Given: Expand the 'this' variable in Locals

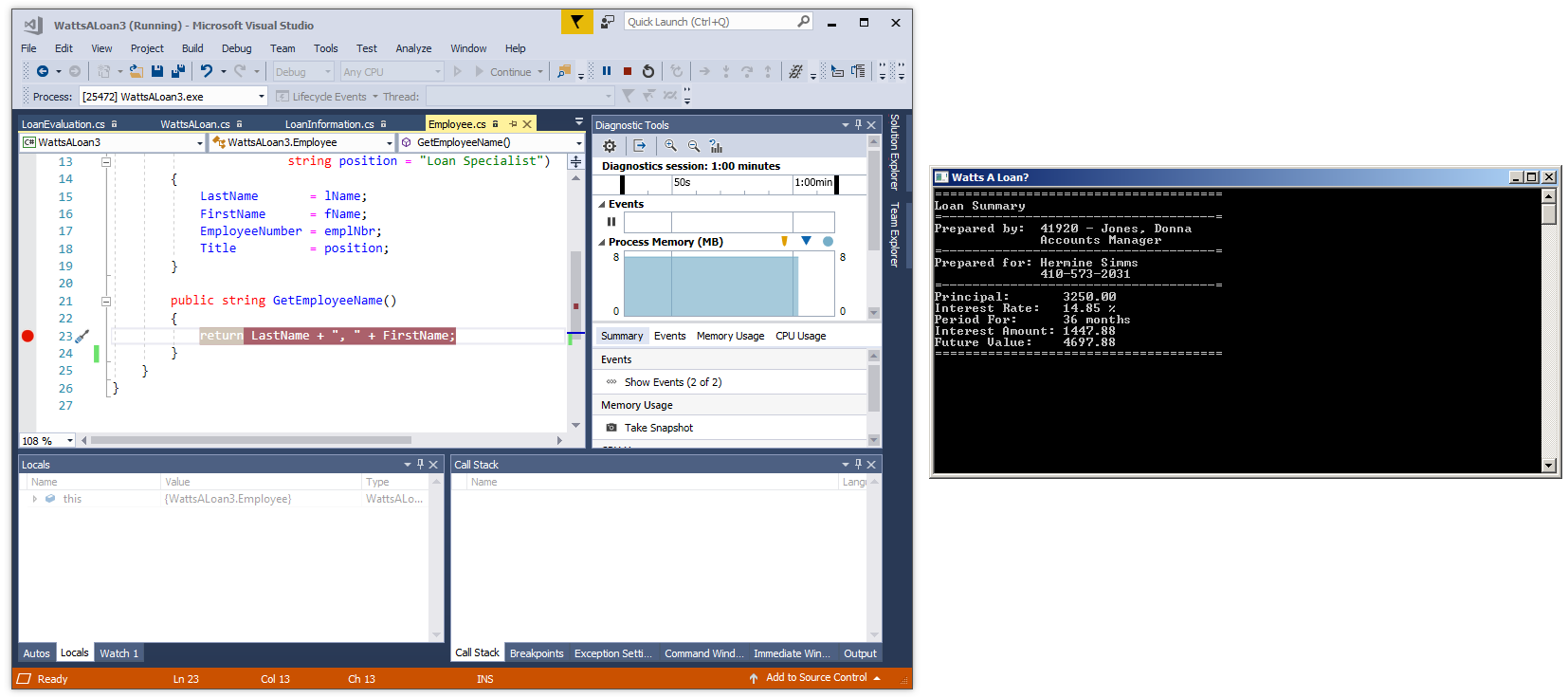Looking at the screenshot, I should tap(35, 499).
